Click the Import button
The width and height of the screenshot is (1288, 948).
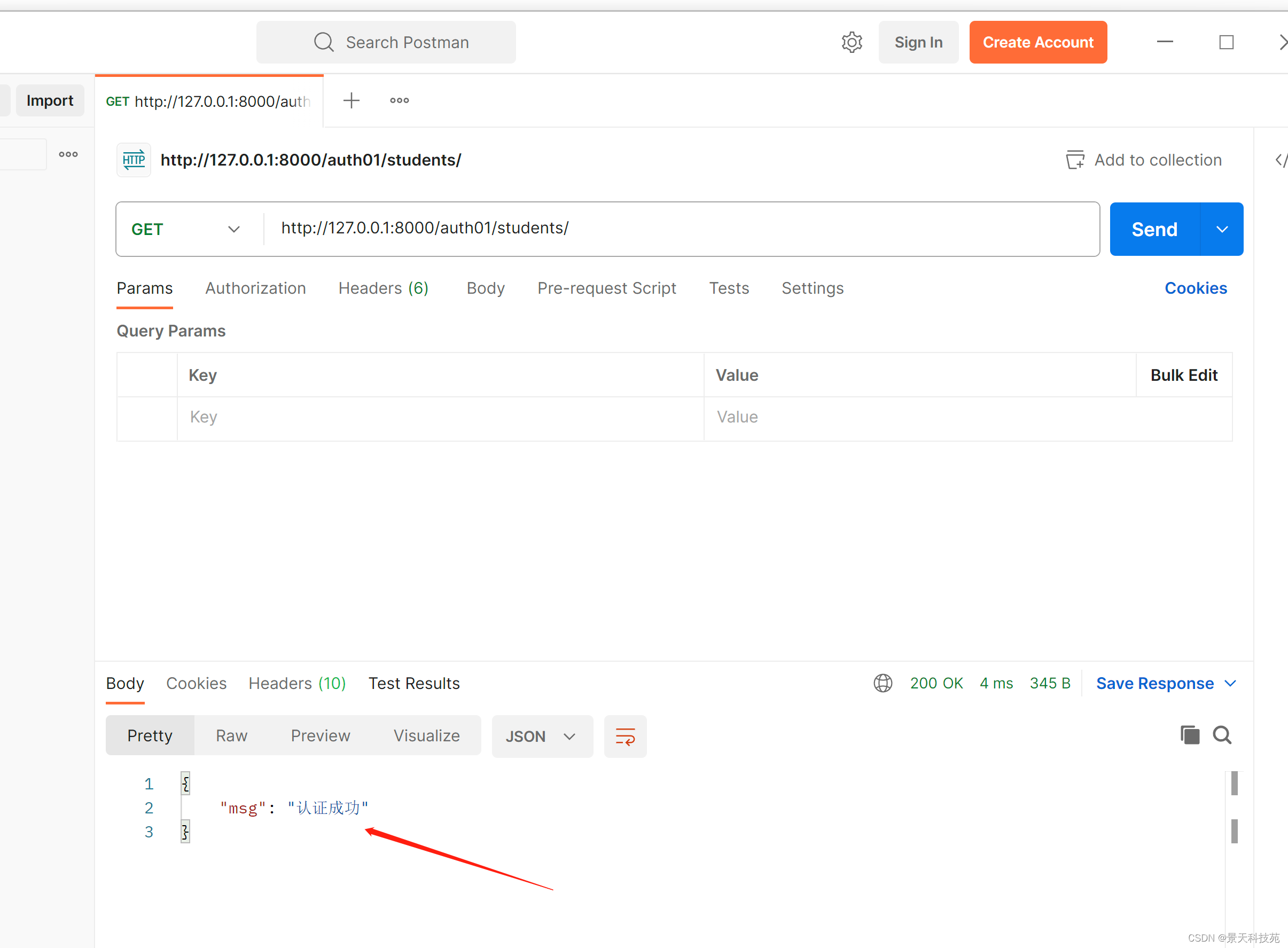click(x=50, y=100)
